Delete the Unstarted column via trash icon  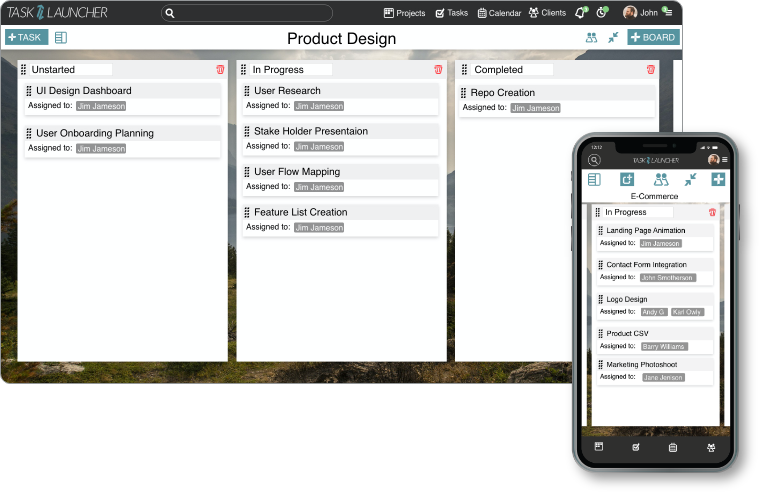(220, 70)
